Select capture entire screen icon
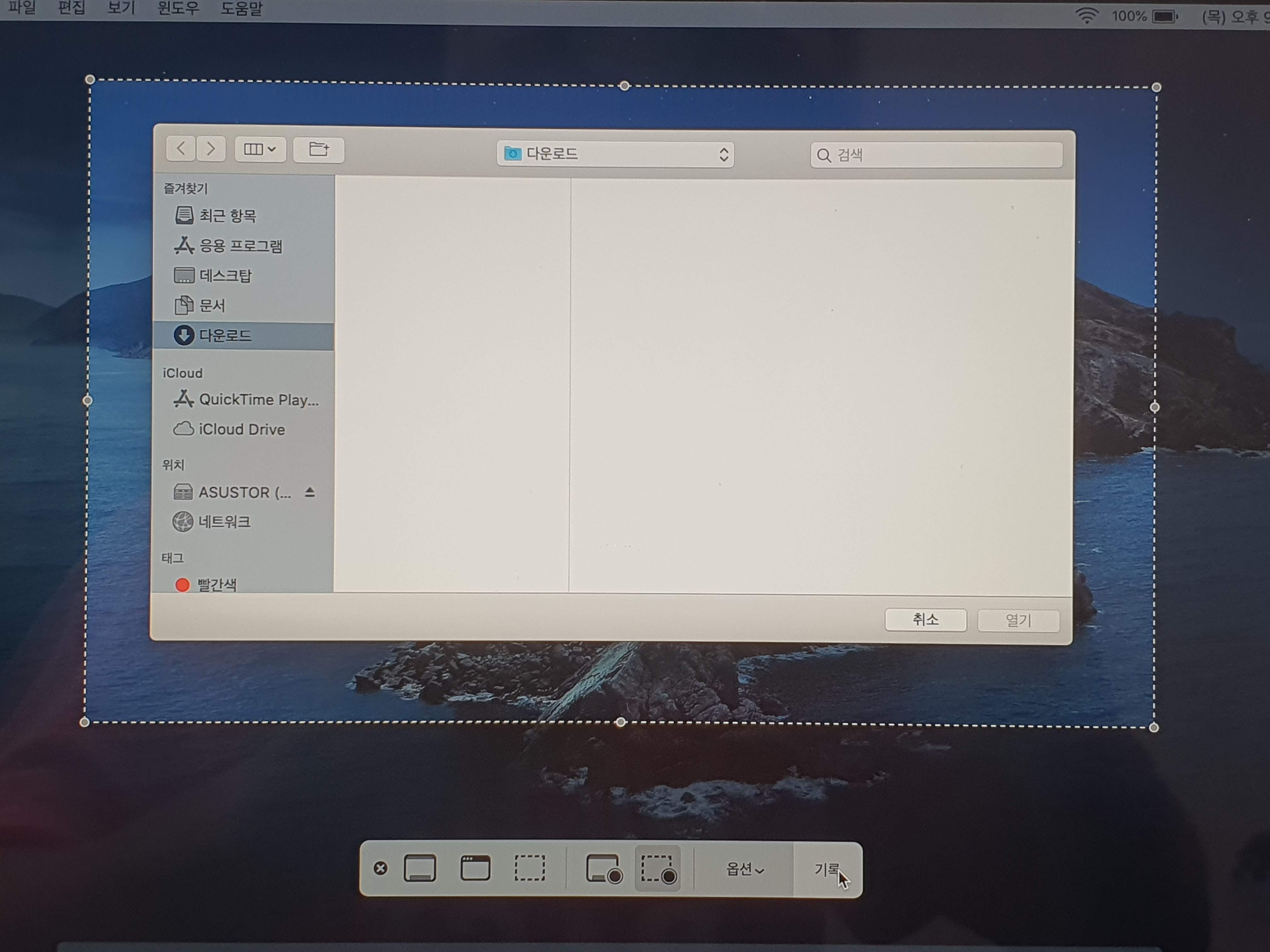The image size is (1270, 952). [420, 868]
